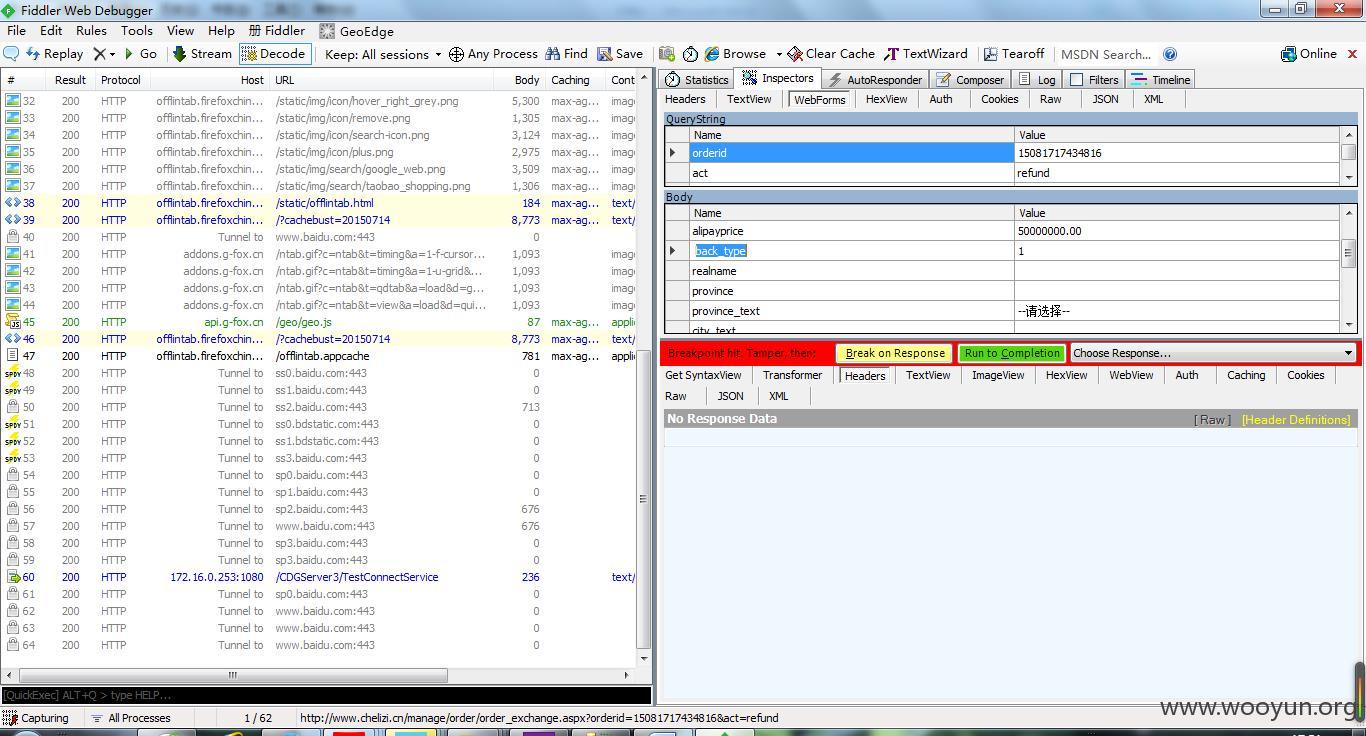Click the Tearoff toolbar button
Screen dimensions: 1366x736
coord(1013,54)
